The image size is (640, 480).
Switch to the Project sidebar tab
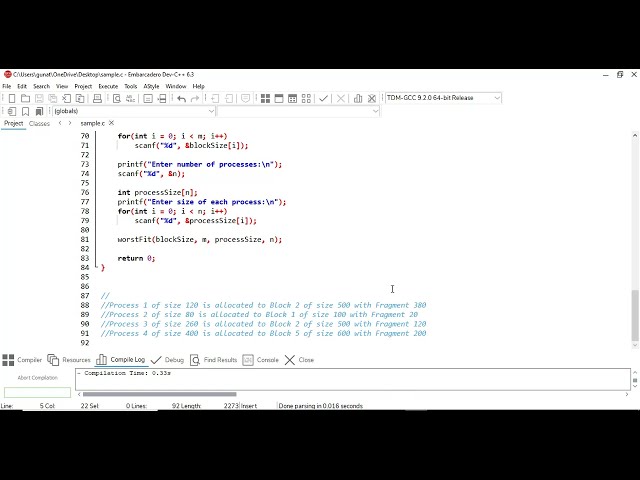click(13, 123)
